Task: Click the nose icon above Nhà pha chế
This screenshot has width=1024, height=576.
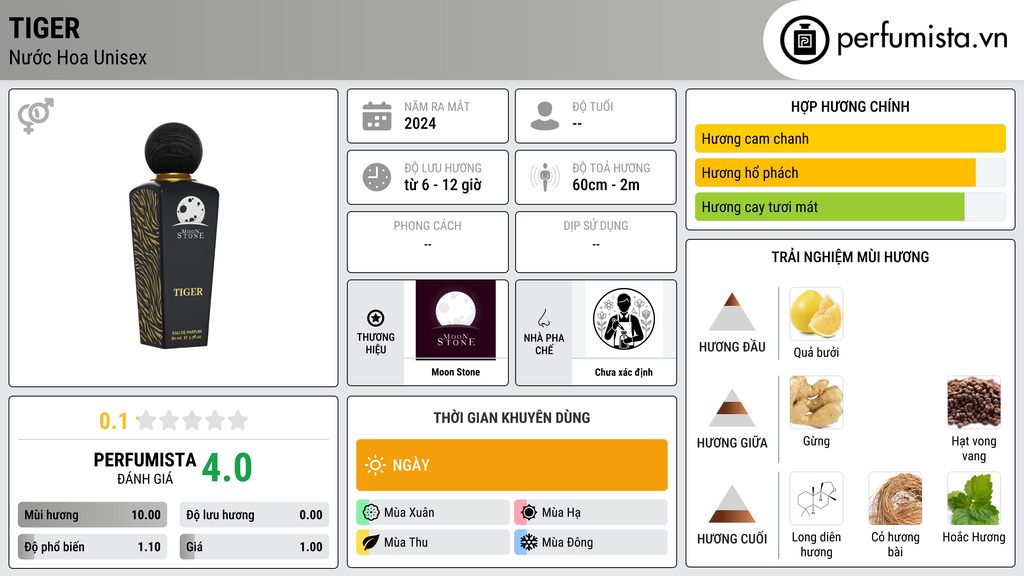Action: (x=543, y=318)
